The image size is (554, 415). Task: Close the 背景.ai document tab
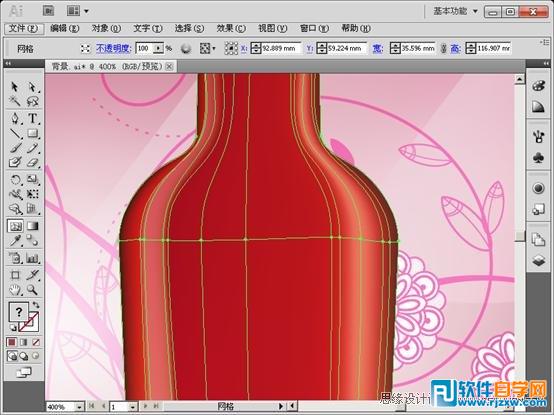tap(169, 66)
